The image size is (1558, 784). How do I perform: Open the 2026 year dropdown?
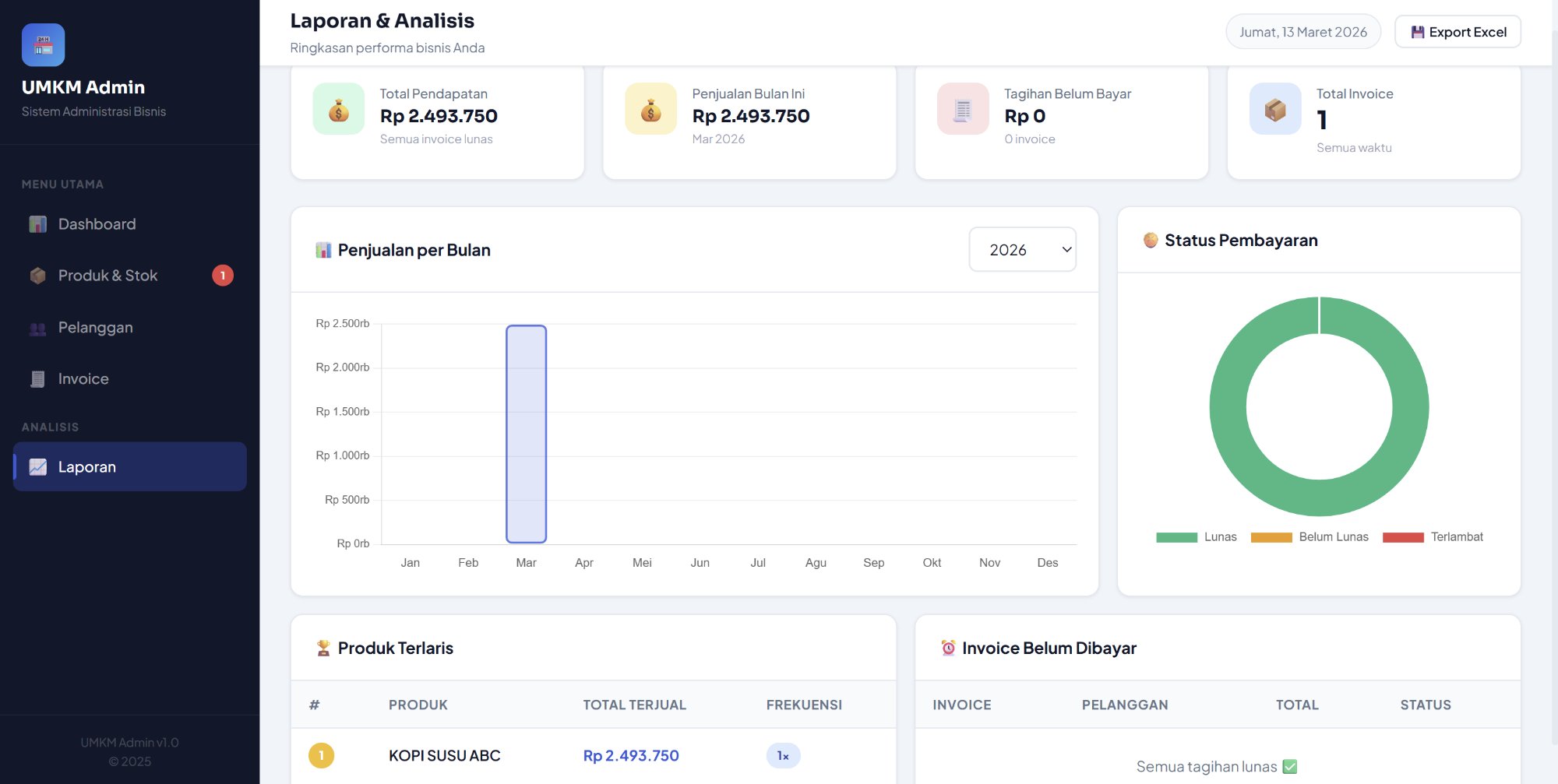pyautogui.click(x=1022, y=249)
